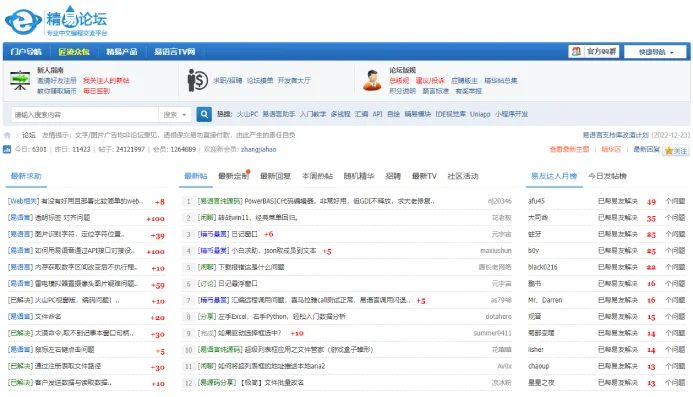The height and width of the screenshot is (397, 693).
Task: Click the blue magnifier search button
Action: [x=204, y=115]
